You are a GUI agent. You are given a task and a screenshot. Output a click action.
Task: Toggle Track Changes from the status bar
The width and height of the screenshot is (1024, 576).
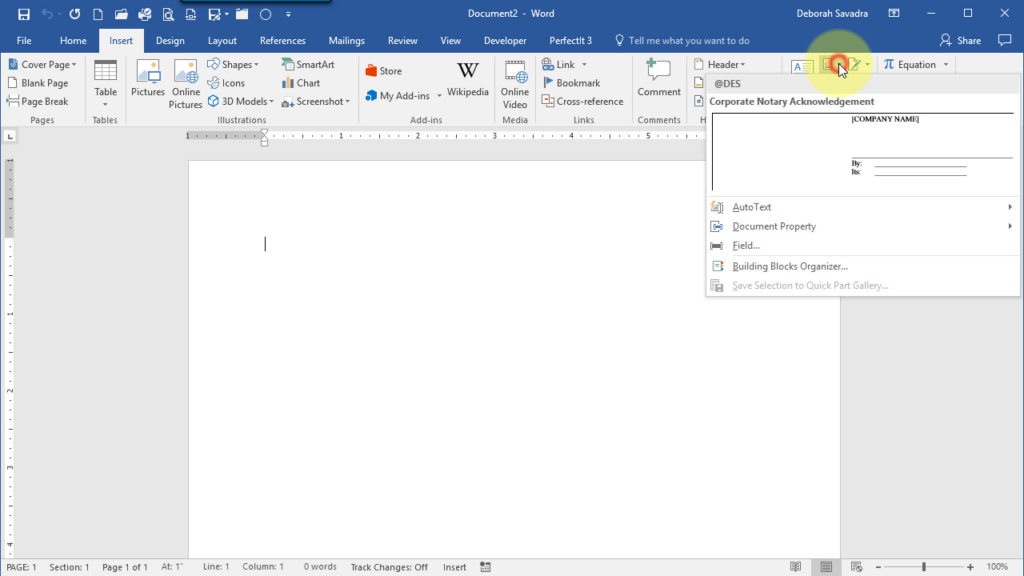tap(389, 566)
